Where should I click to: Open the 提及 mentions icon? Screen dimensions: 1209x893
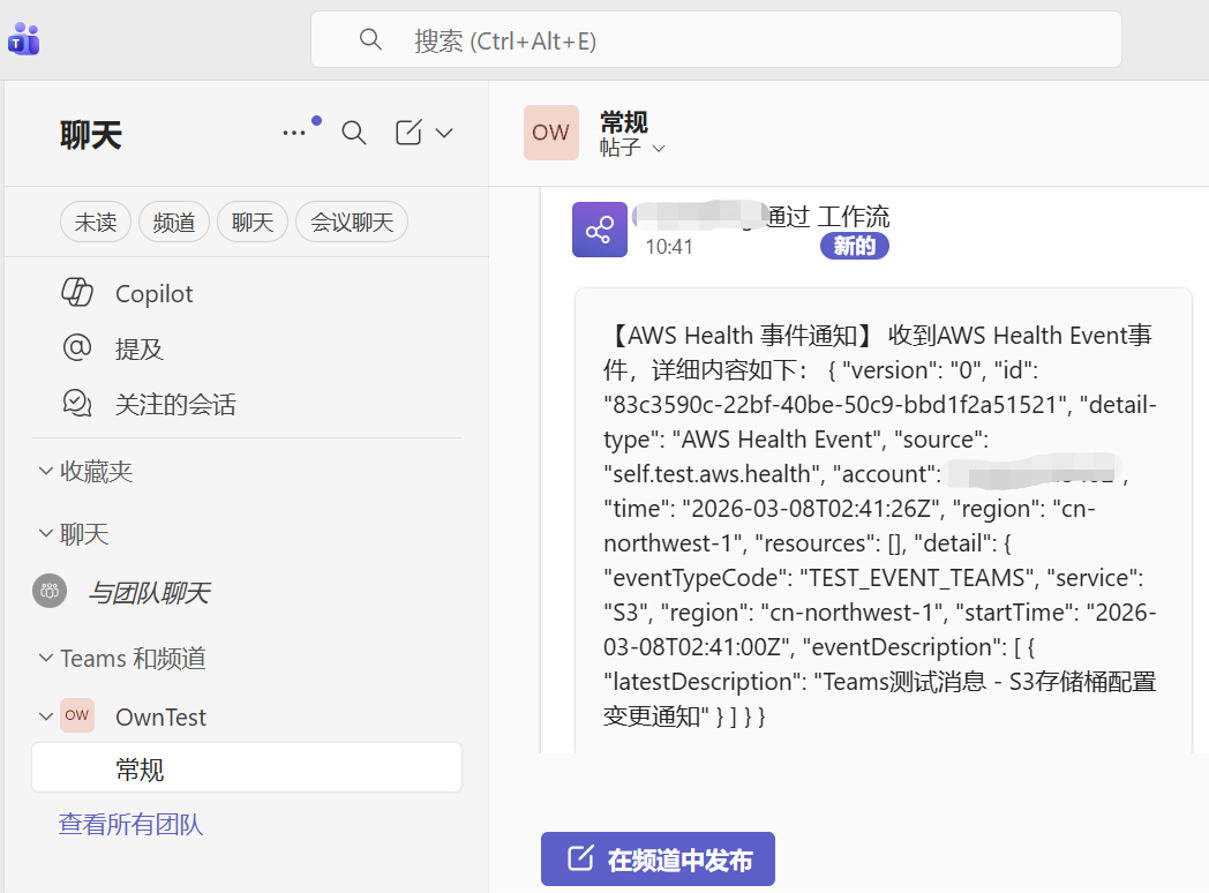pos(77,348)
